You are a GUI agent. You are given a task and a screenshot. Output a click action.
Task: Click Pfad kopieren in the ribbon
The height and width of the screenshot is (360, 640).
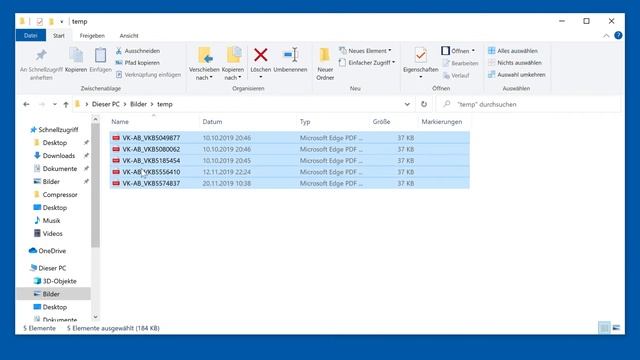point(138,62)
